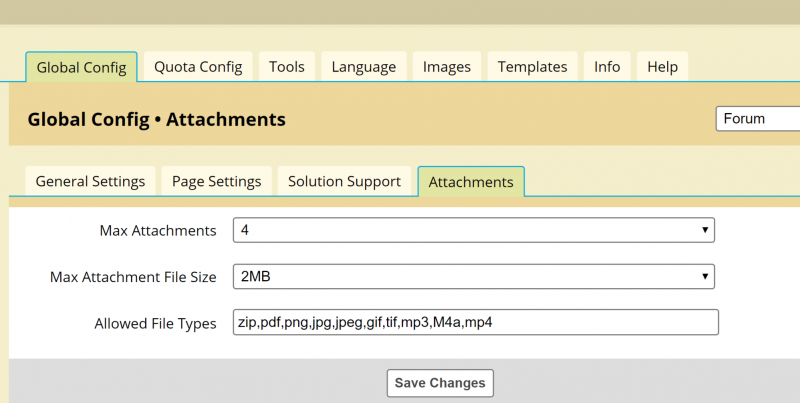Open the Forum selector dropdown

click(758, 118)
